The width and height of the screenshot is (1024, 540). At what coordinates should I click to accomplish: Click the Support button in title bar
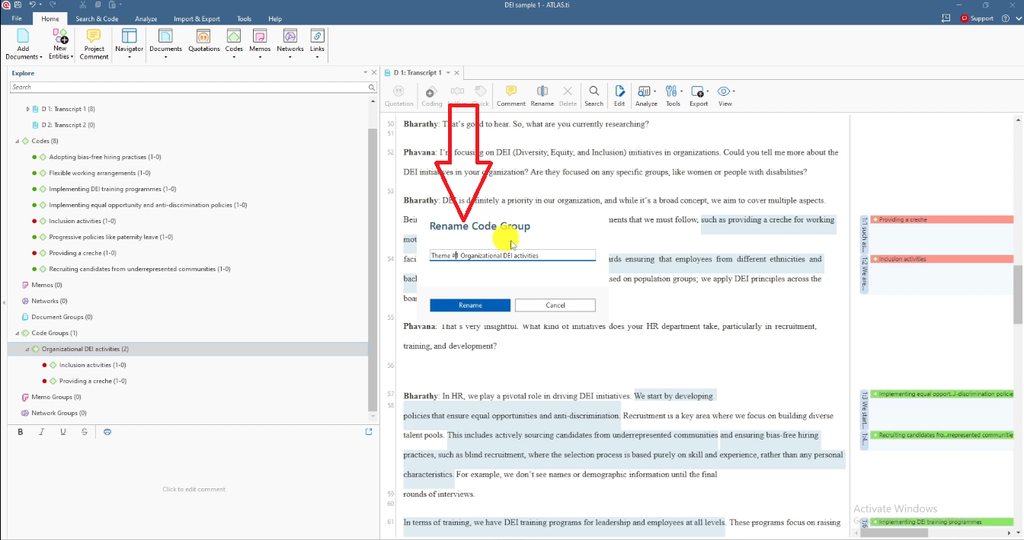pos(977,18)
